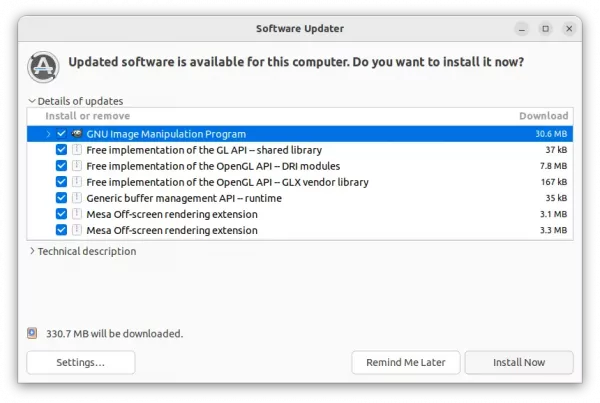
Task: Click the package icon beside GL API shared library
Action: 77,150
